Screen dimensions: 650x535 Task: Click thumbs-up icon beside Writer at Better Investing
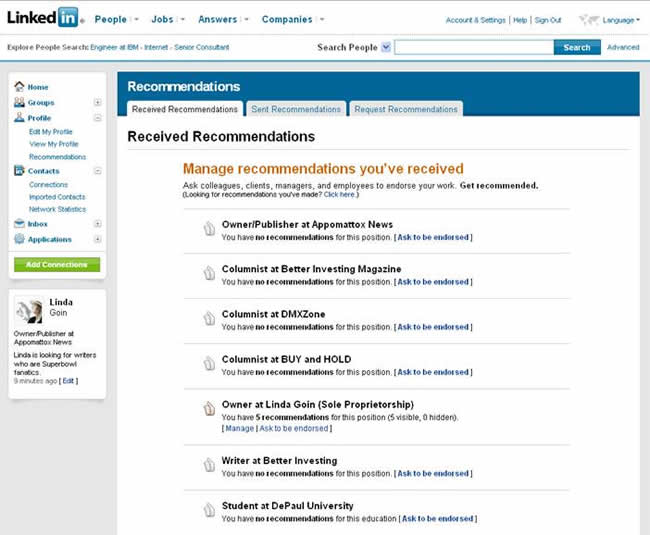pos(209,465)
